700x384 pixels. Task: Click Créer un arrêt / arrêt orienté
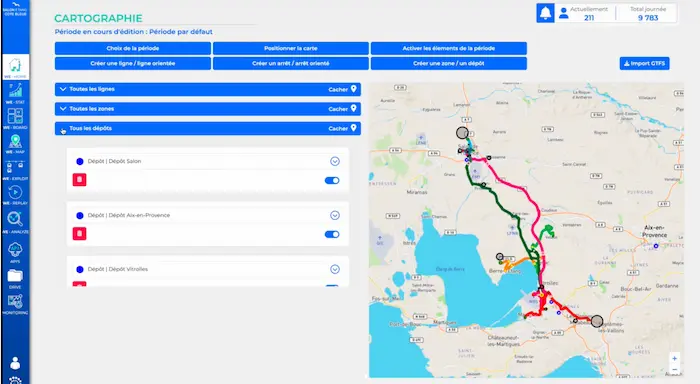(x=291, y=63)
